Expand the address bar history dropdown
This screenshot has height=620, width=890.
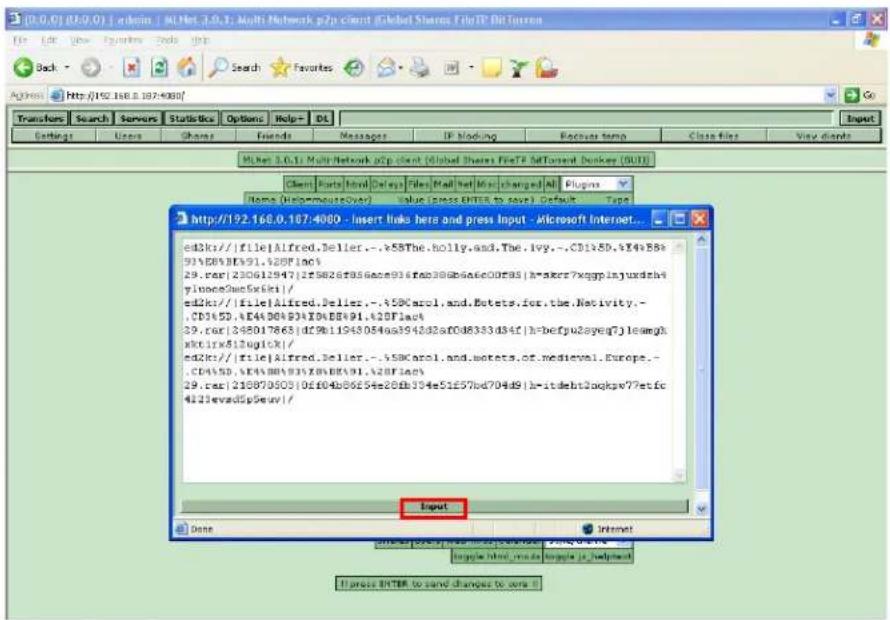(830, 95)
